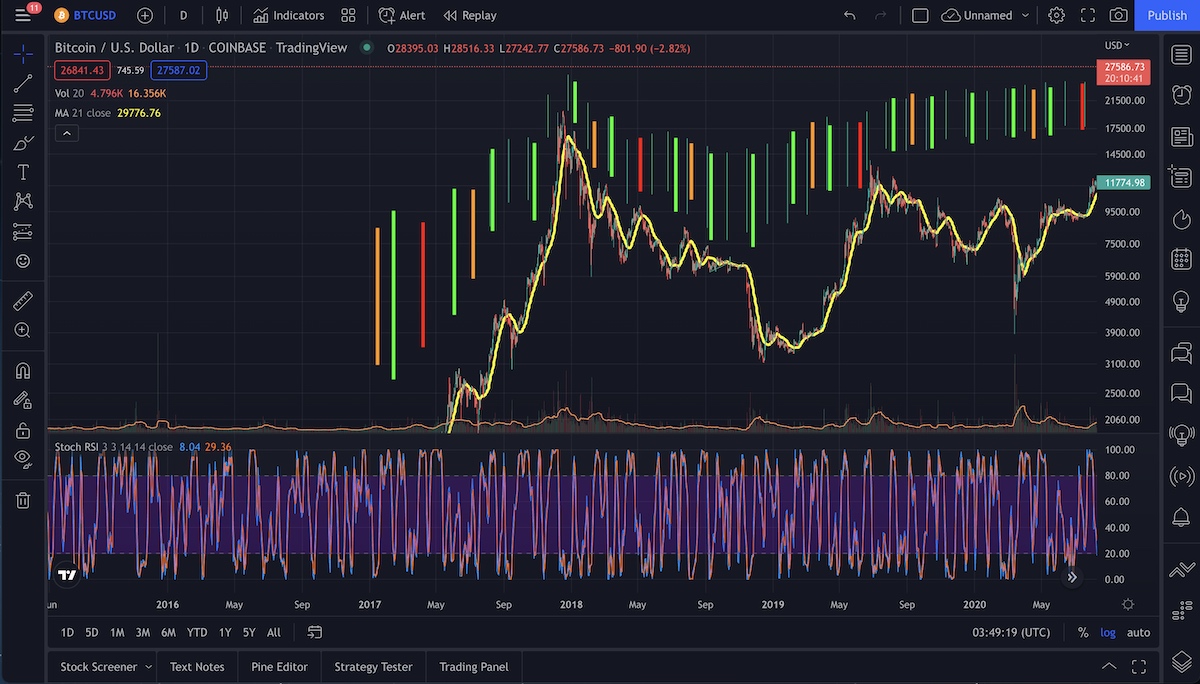Select the 6M date range
This screenshot has height=684, width=1200.
[x=169, y=632]
